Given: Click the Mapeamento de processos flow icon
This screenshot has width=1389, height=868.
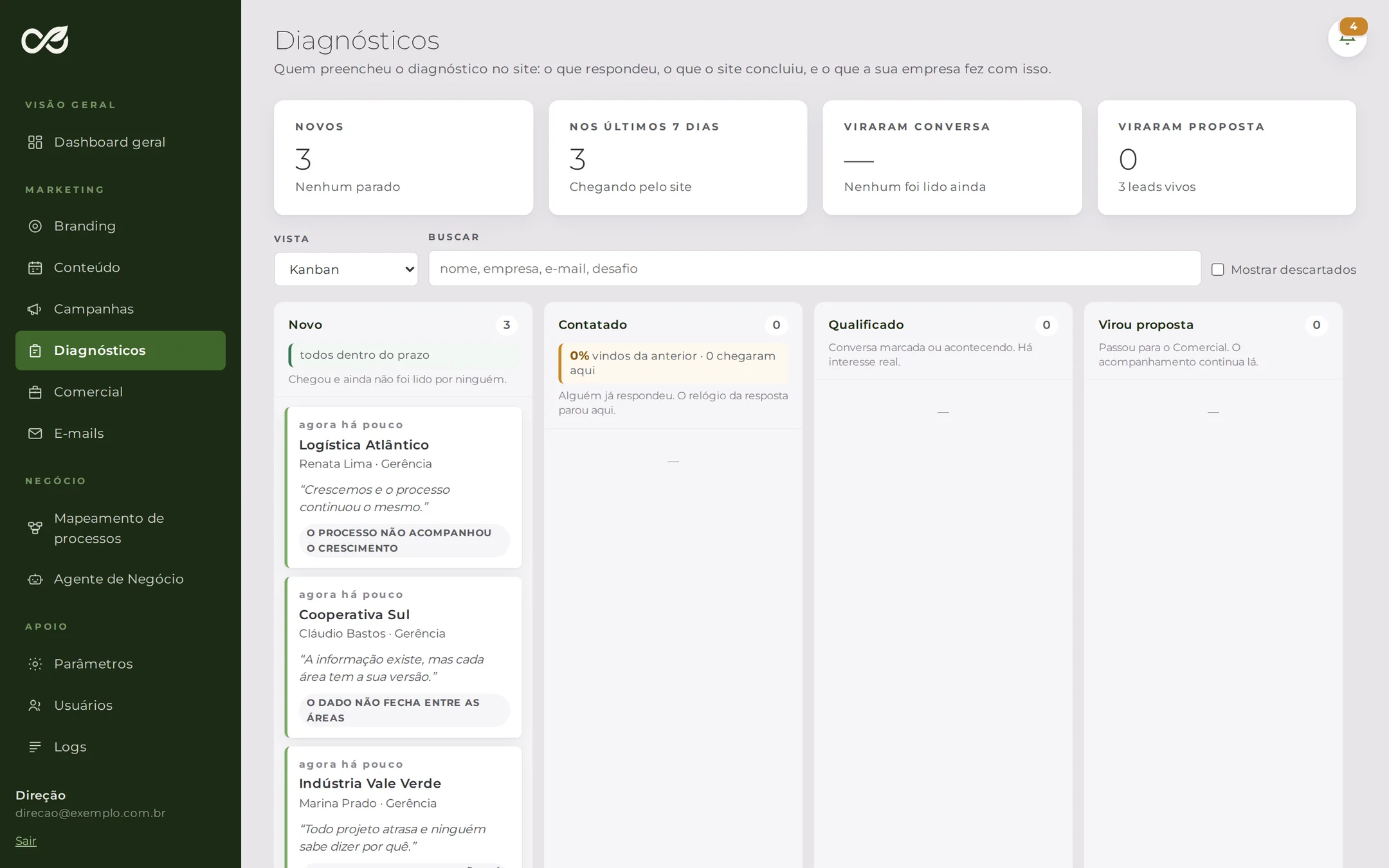Looking at the screenshot, I should [x=35, y=528].
